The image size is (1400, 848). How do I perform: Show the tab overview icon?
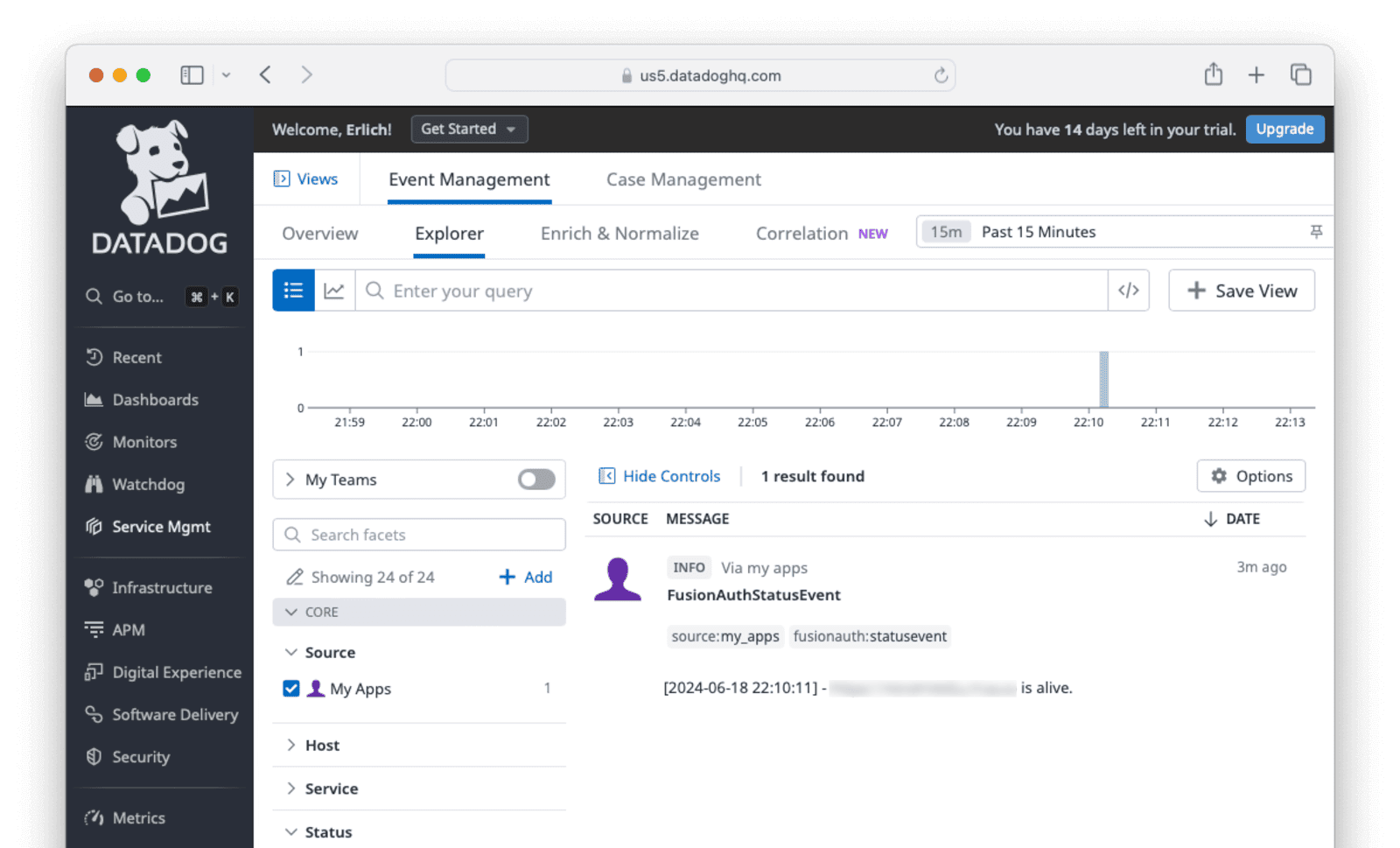pos(1301,75)
